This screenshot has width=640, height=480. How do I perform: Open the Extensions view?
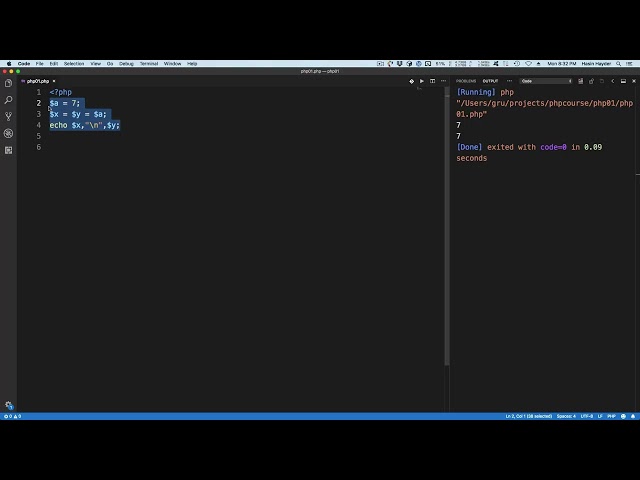tap(8, 150)
